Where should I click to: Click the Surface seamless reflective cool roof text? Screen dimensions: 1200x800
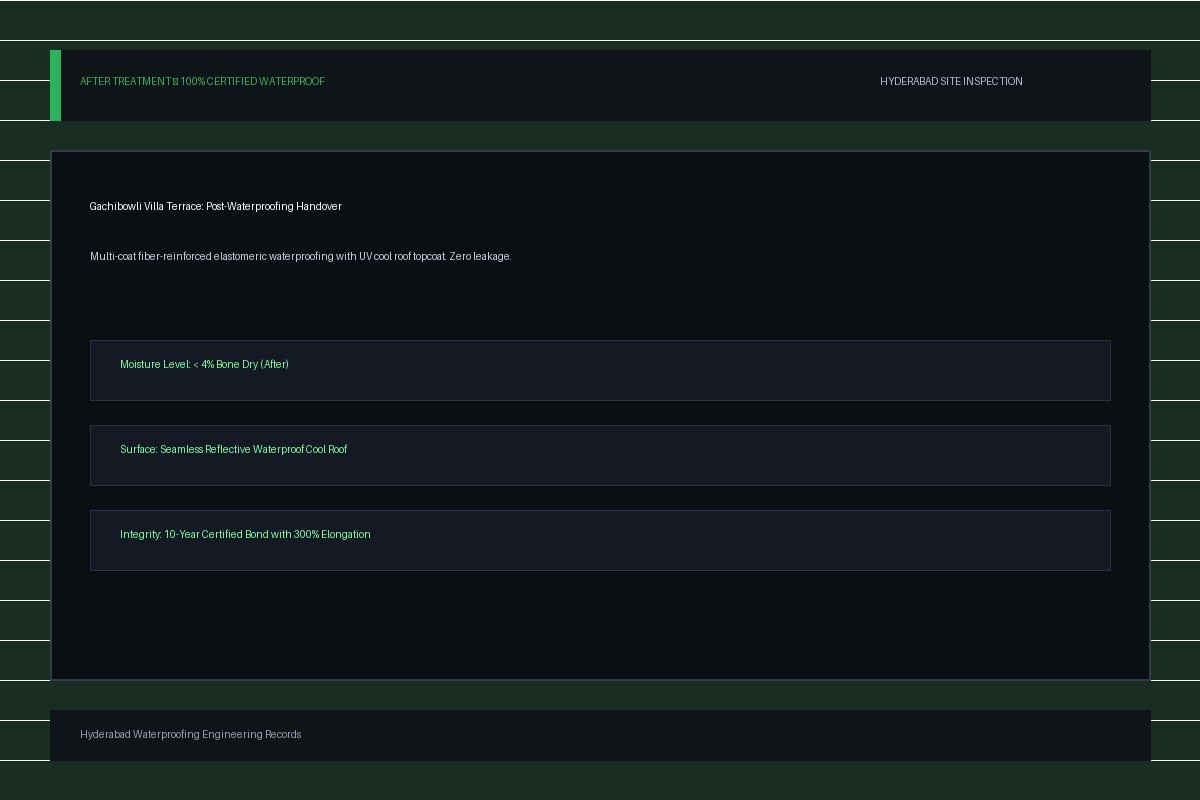click(233, 449)
